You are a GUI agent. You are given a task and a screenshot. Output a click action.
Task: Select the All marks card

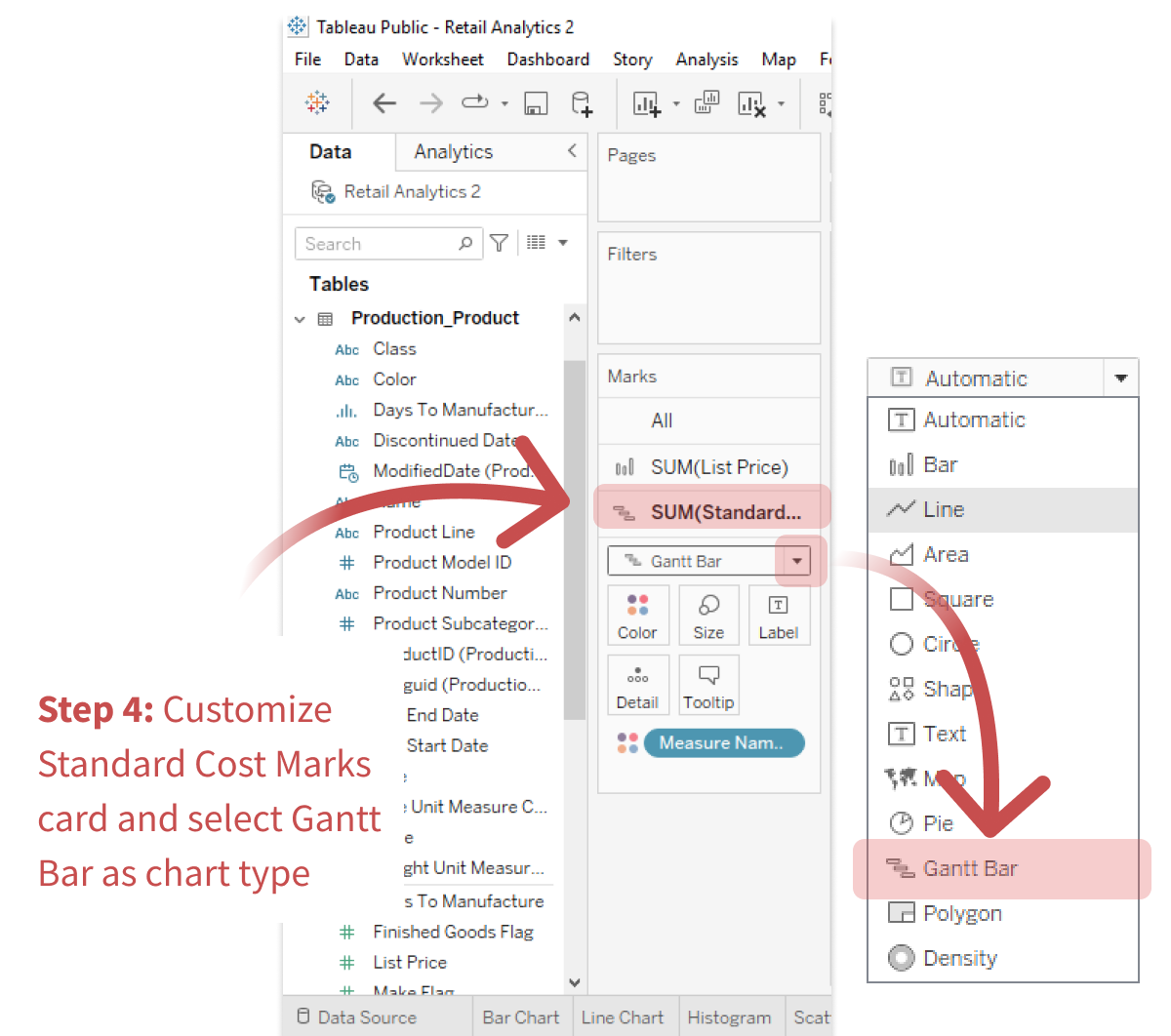coord(708,420)
